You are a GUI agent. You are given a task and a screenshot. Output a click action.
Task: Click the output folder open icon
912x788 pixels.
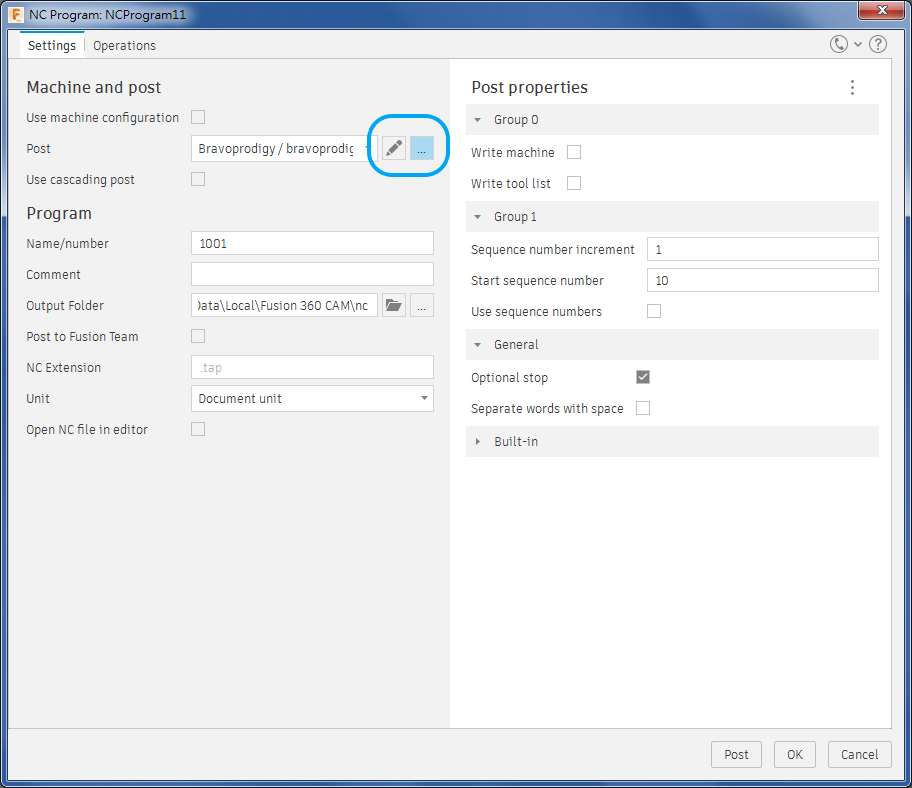click(x=394, y=306)
